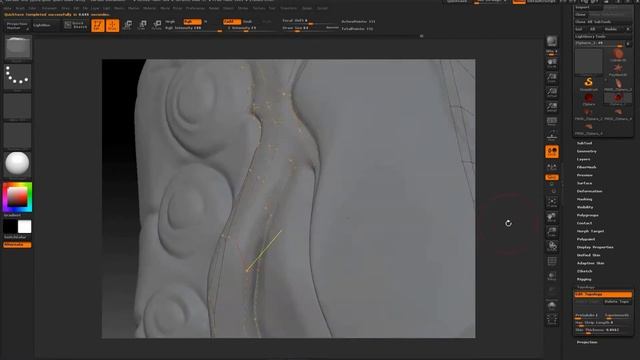This screenshot has height=360, width=640.
Task: Expand the SubTool subpalette
Action: pos(584,143)
